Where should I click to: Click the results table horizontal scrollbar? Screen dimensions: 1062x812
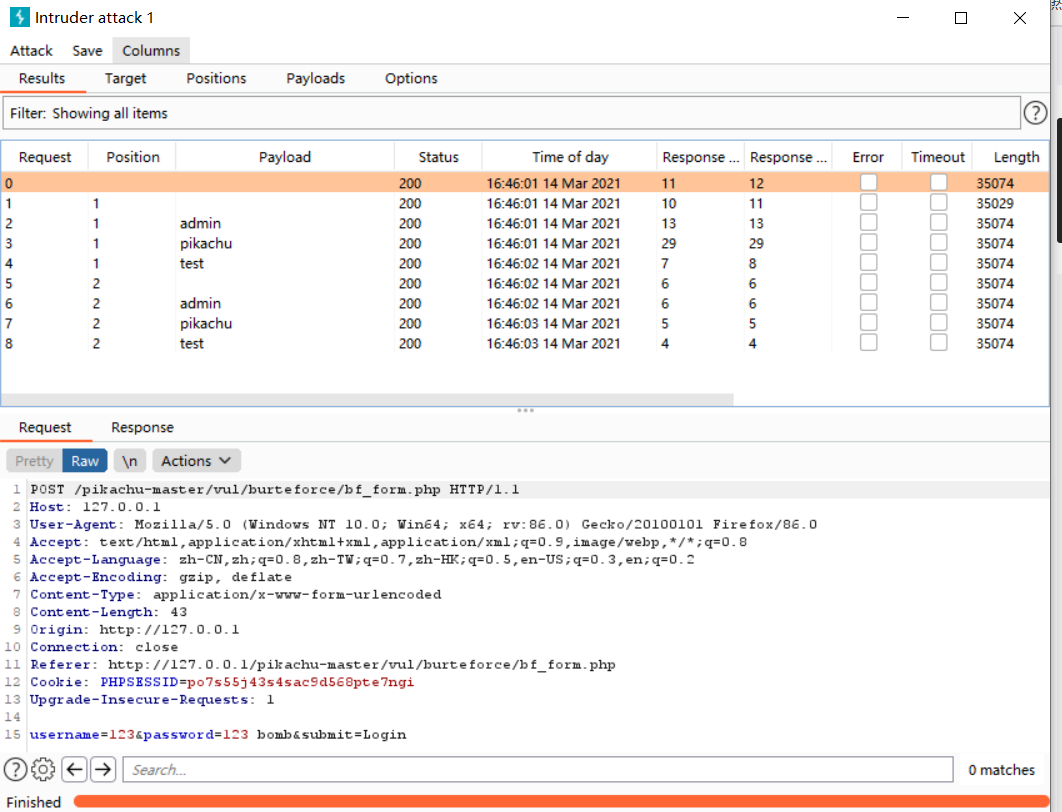[367, 400]
